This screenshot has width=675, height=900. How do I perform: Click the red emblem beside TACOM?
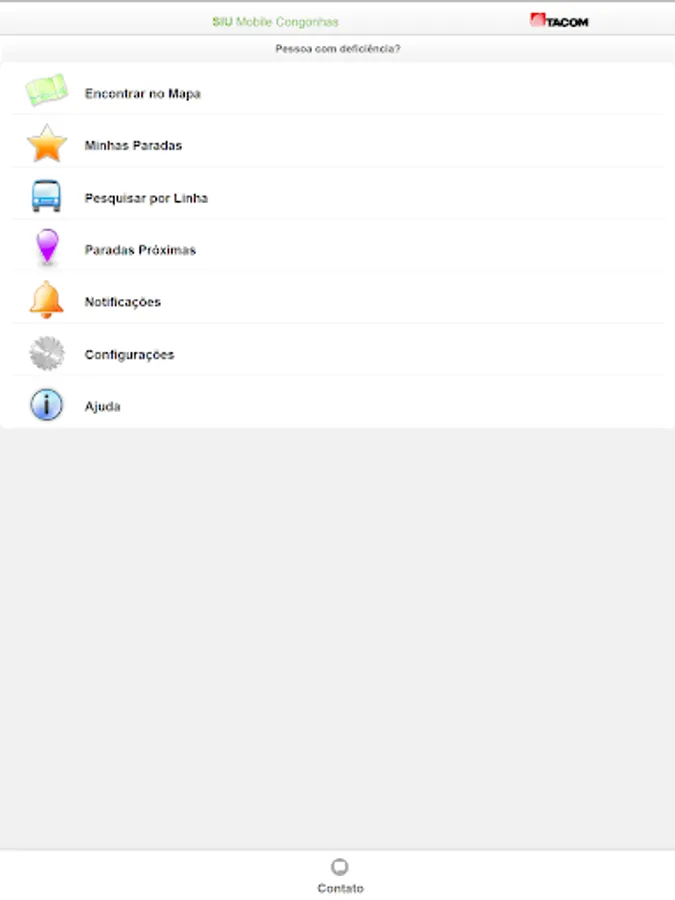point(538,20)
